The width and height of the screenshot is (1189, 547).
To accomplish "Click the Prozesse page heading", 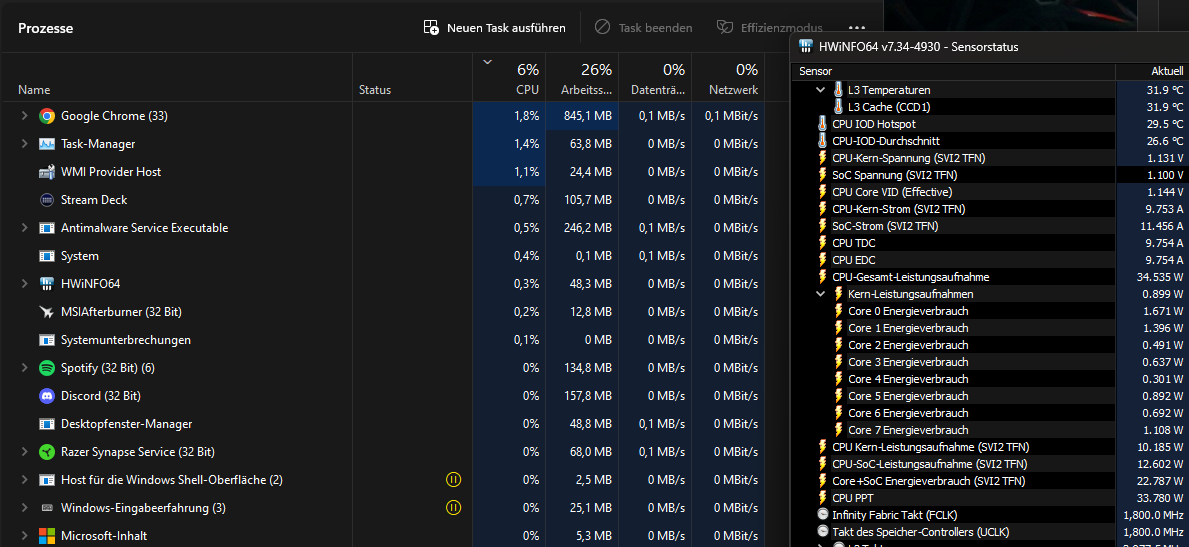I will pos(45,28).
